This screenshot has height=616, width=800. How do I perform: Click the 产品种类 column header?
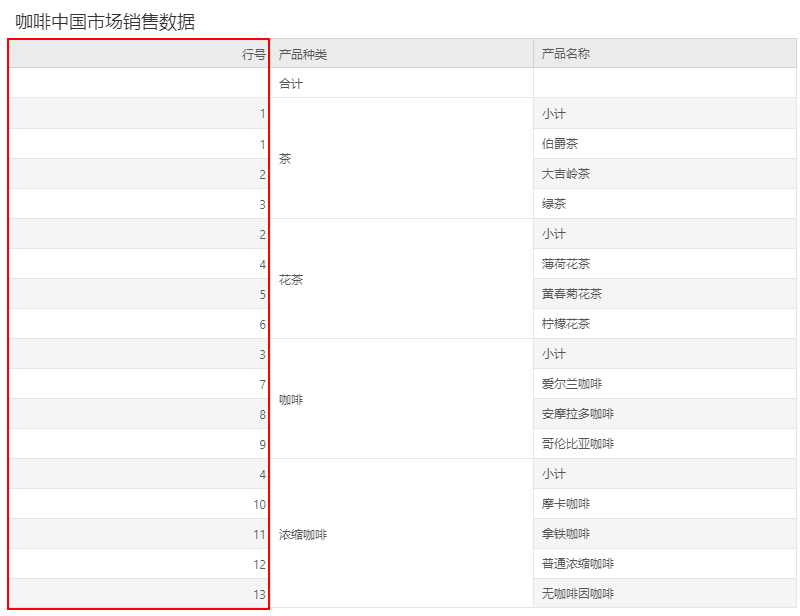[300, 53]
